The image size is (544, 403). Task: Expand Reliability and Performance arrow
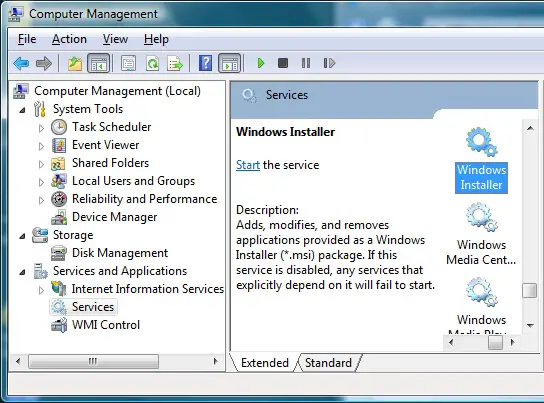pyautogui.click(x=41, y=200)
